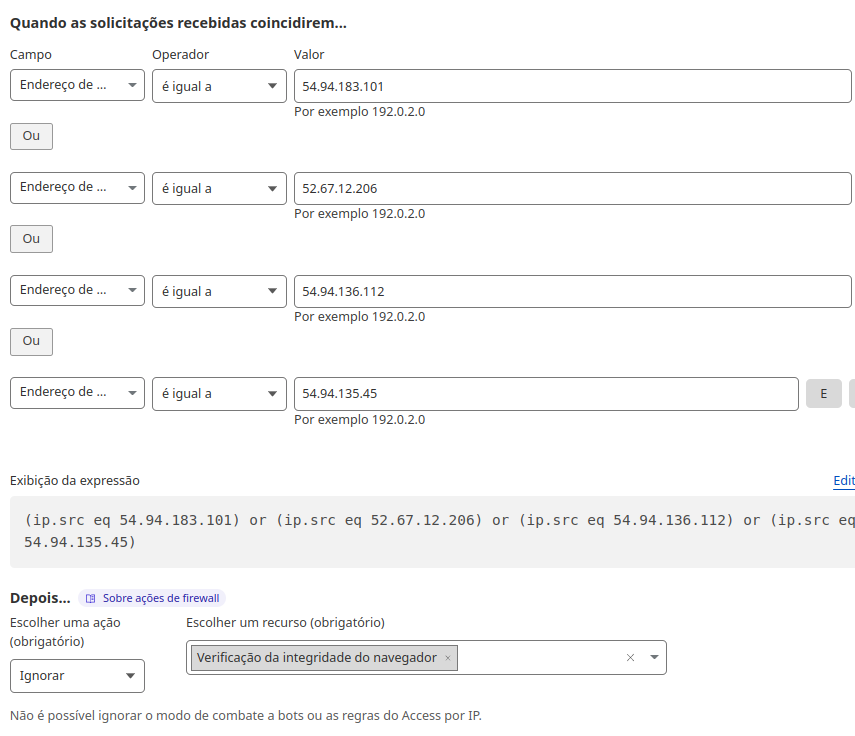
Task: Expand the resource selection dropdown arrow
Action: (654, 657)
